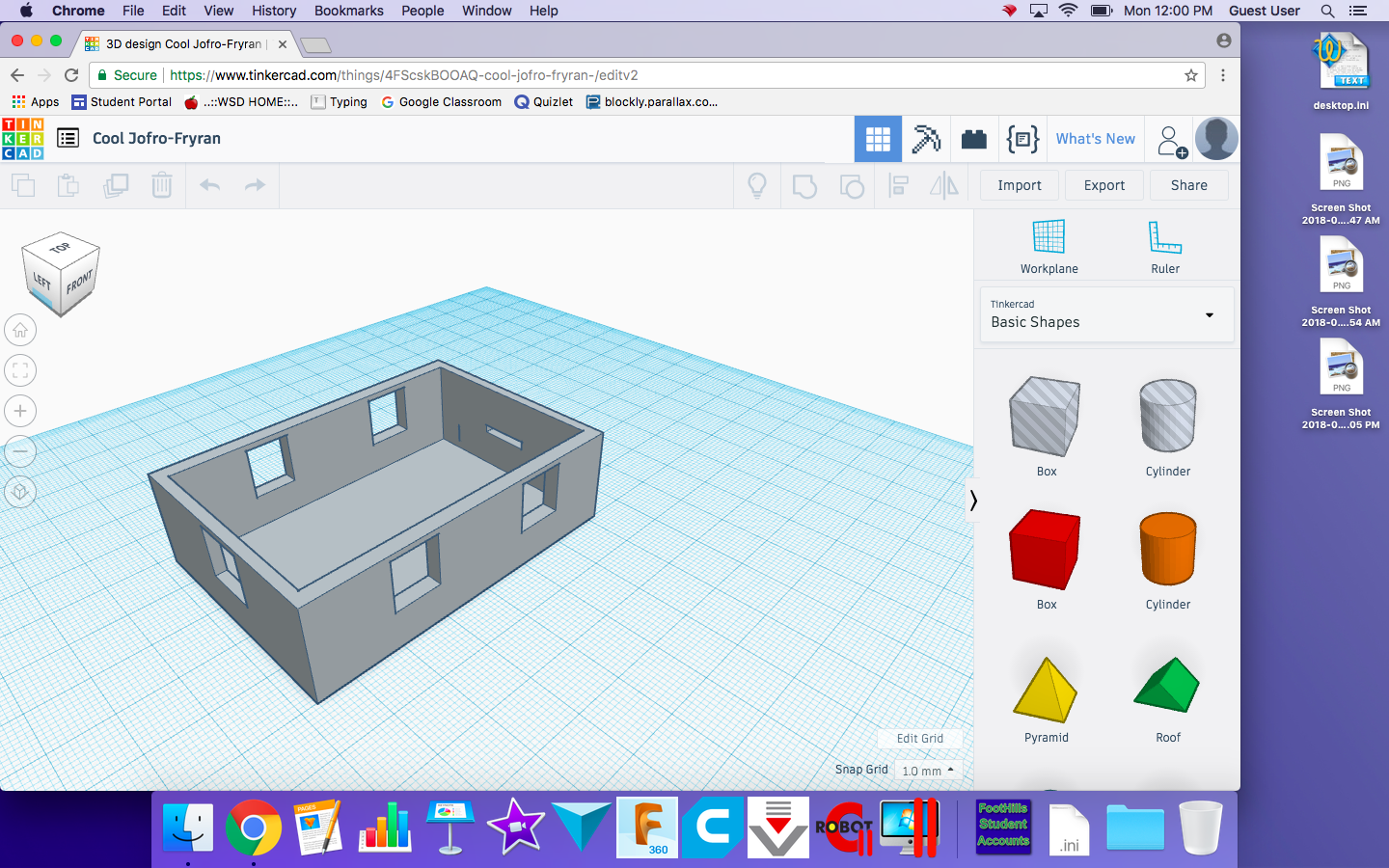Bookmark this page with star icon
The image size is (1389, 868).
pyautogui.click(x=1191, y=75)
